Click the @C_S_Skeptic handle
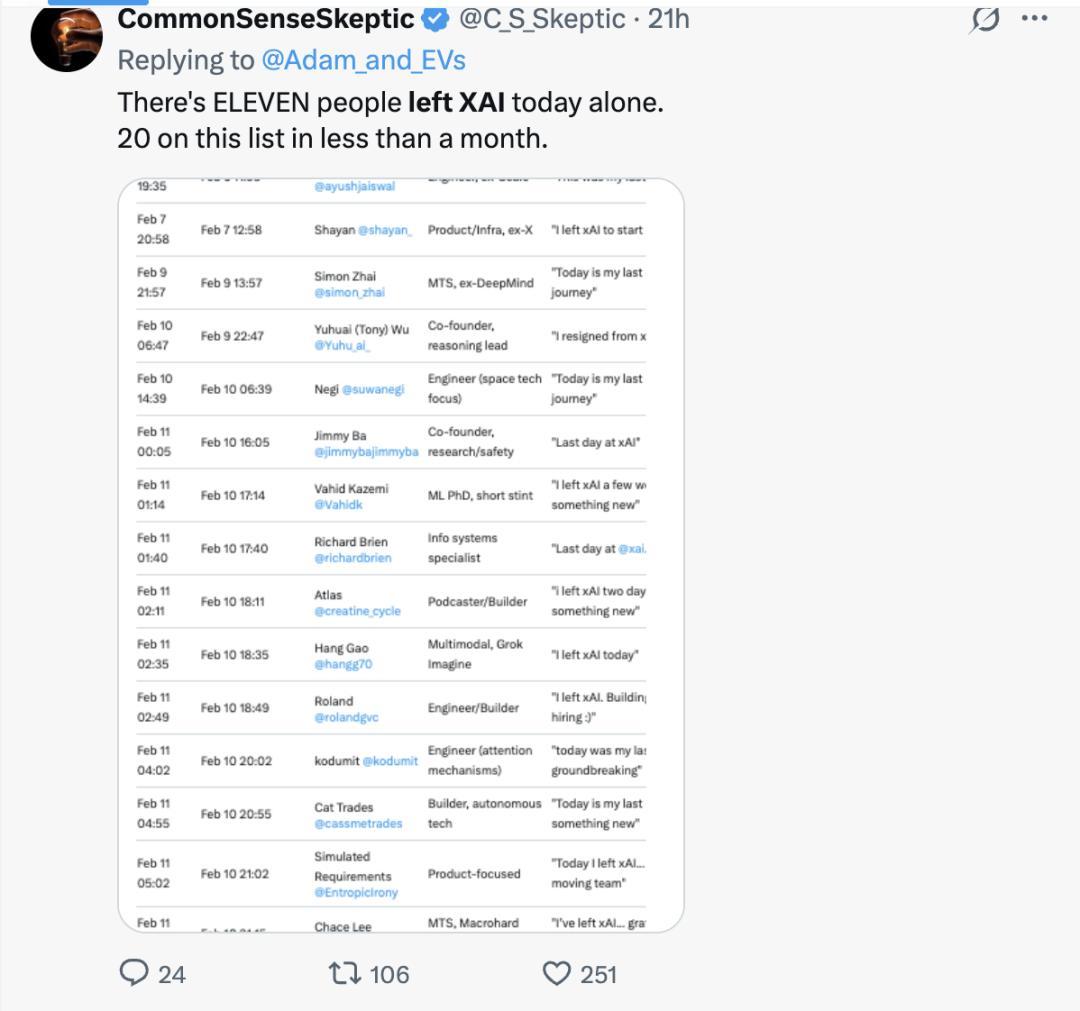Screen dimensions: 1080x1011 [542, 18]
